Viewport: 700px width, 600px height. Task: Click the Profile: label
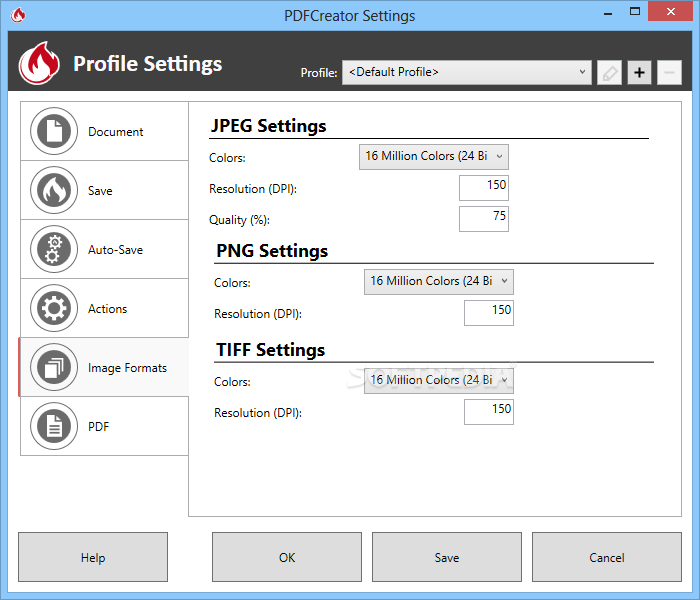click(319, 73)
